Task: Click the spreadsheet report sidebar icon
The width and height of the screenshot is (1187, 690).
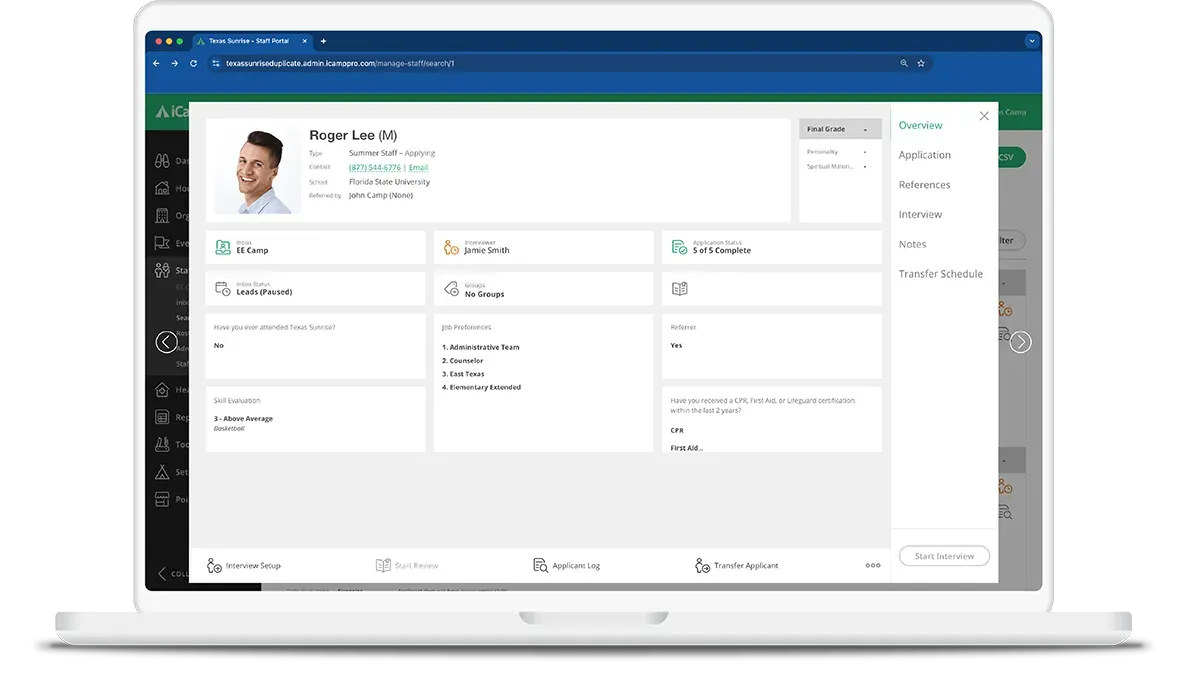Action: point(162,417)
